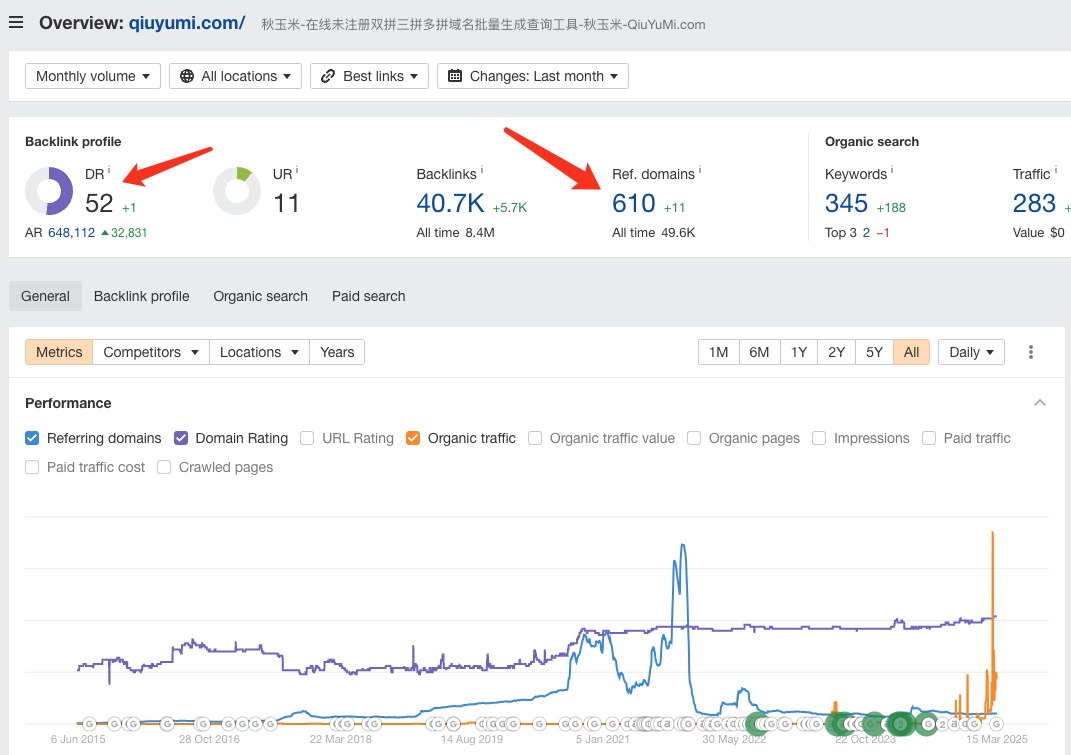Enable the Organic traffic value checkbox

coord(535,438)
